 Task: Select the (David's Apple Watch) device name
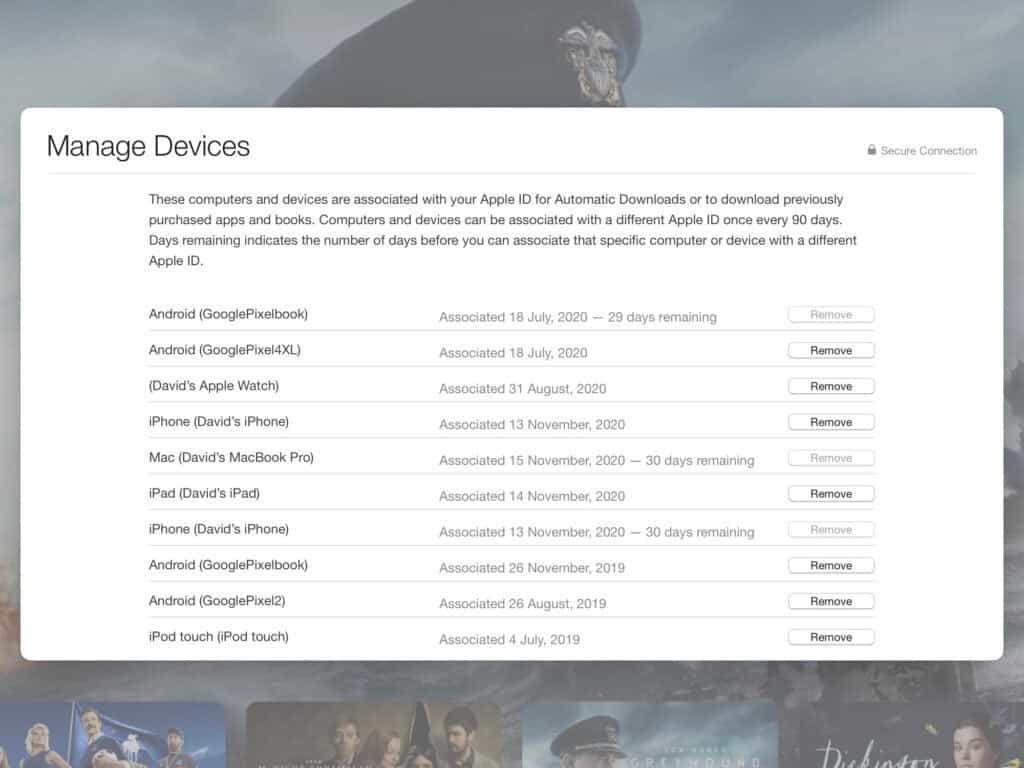[x=213, y=386]
